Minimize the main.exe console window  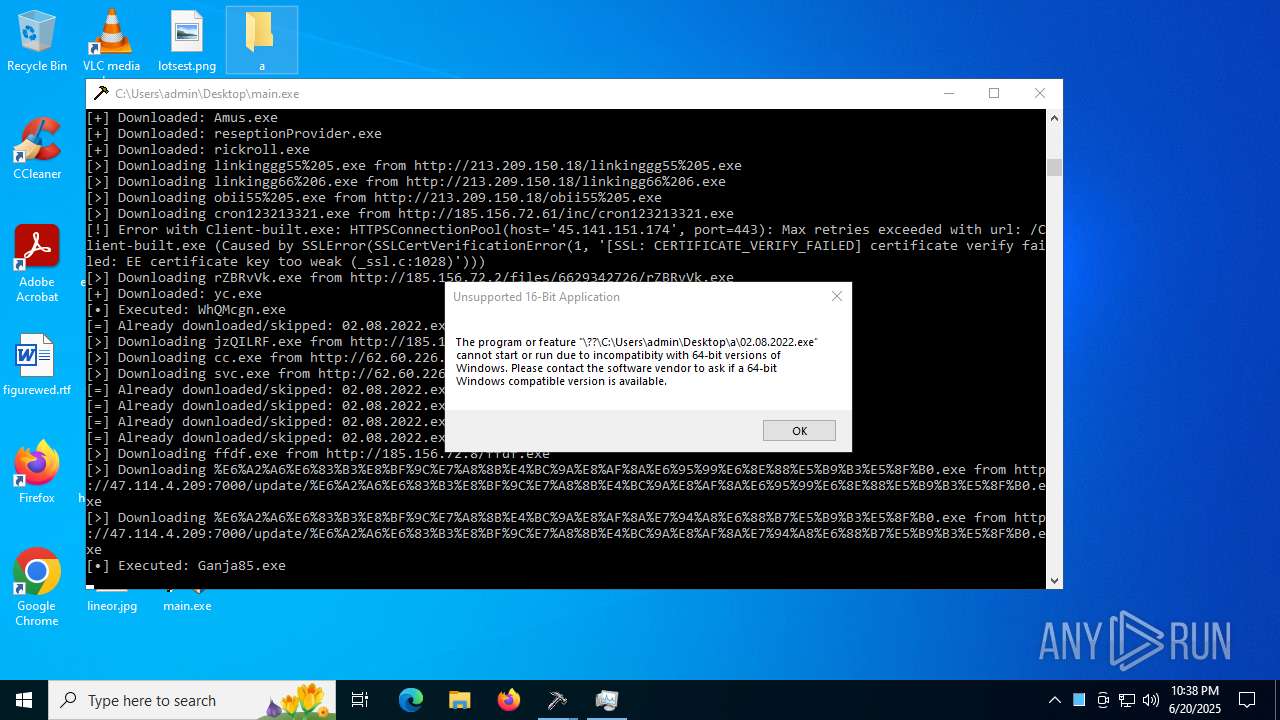point(948,93)
